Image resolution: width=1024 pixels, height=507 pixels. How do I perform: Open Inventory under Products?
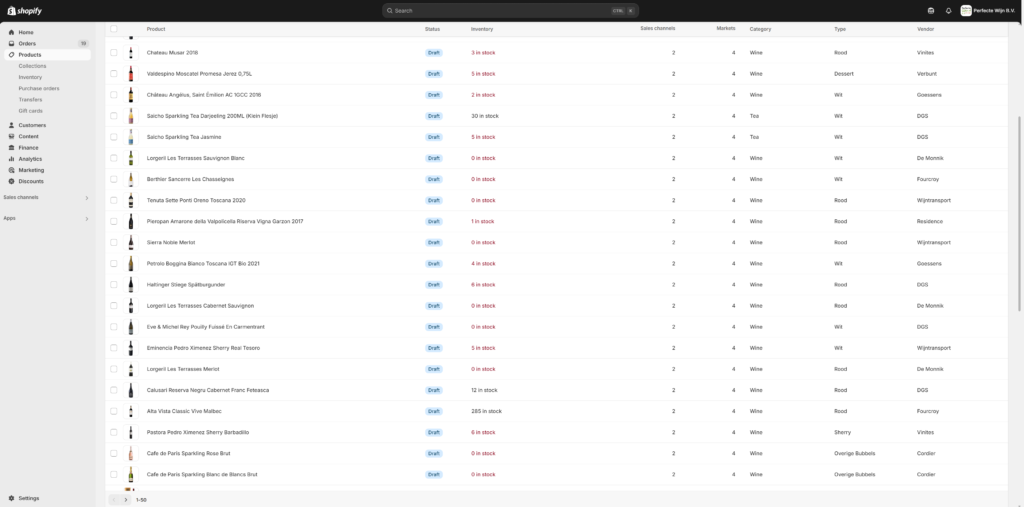[x=30, y=77]
